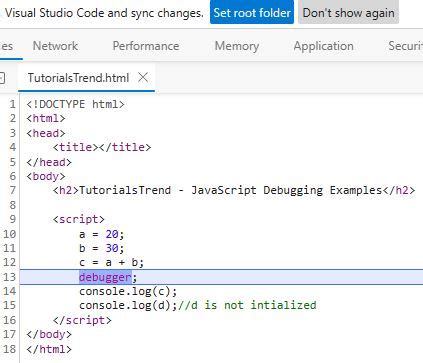Click the opening <body> tag

tap(46, 176)
